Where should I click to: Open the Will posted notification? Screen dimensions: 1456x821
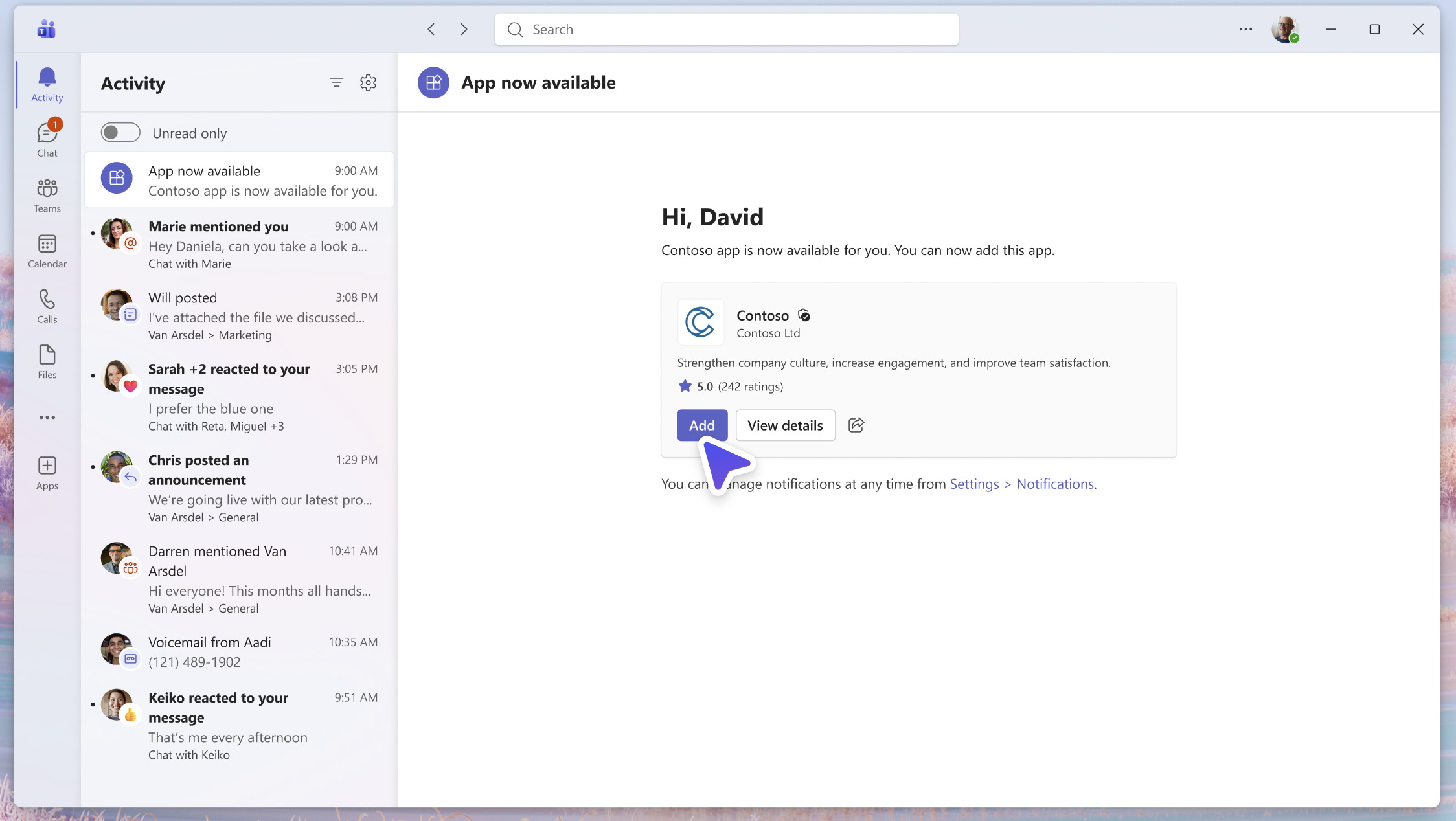pos(239,315)
